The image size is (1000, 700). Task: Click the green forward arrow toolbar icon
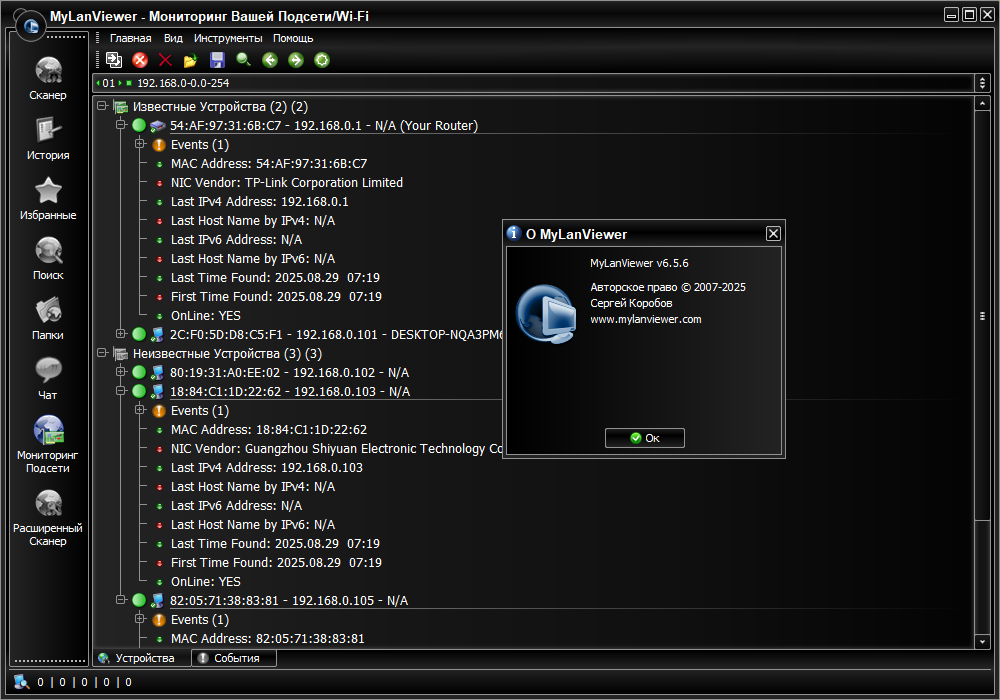296,60
